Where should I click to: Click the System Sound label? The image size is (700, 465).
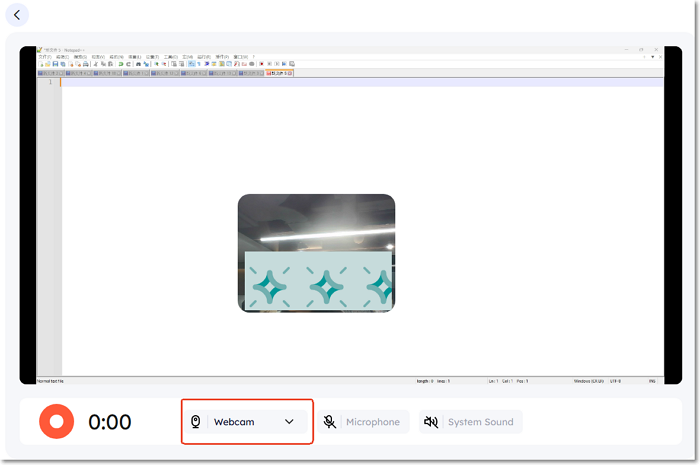(x=481, y=422)
